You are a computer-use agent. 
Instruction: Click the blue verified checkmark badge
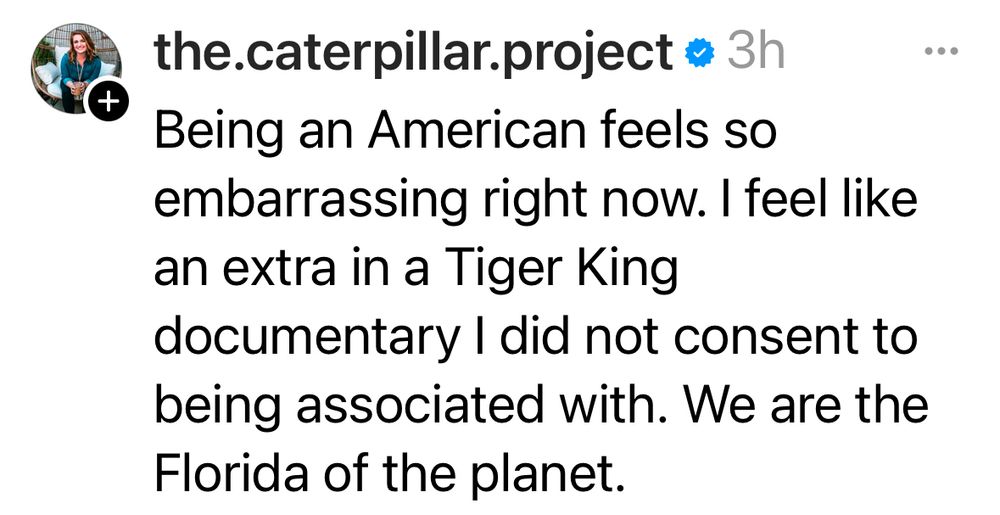(699, 53)
